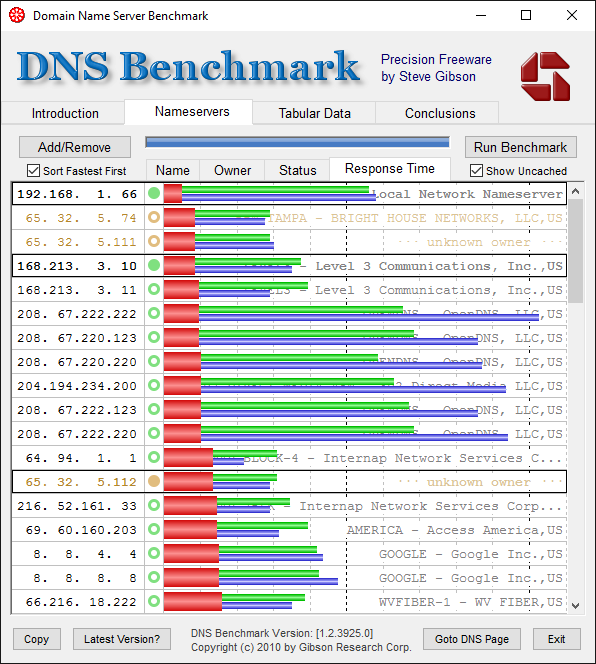Select the 208.67.220.220 IP address

coord(77,362)
